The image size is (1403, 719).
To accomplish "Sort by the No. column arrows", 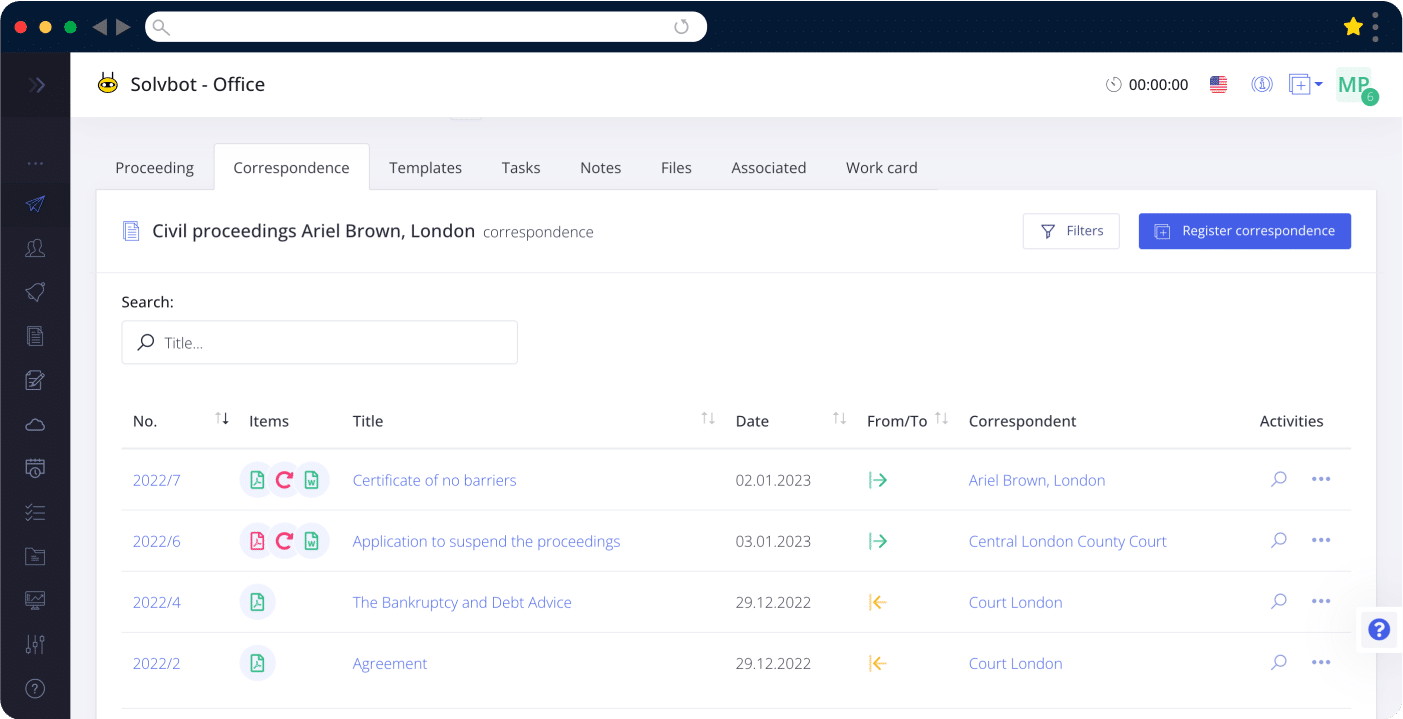I will 222,419.
